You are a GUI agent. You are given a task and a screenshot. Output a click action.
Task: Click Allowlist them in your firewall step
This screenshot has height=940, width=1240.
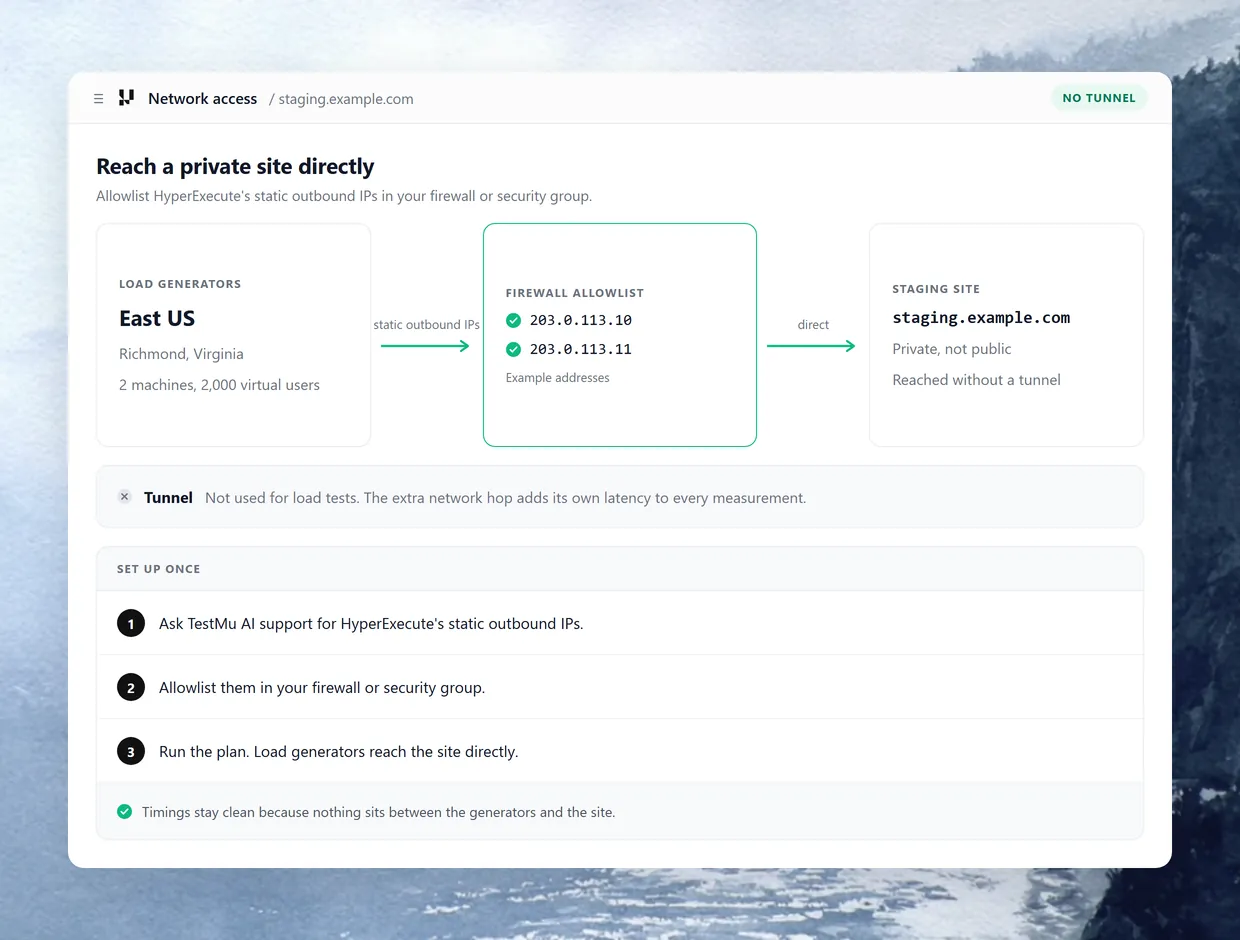pos(322,688)
